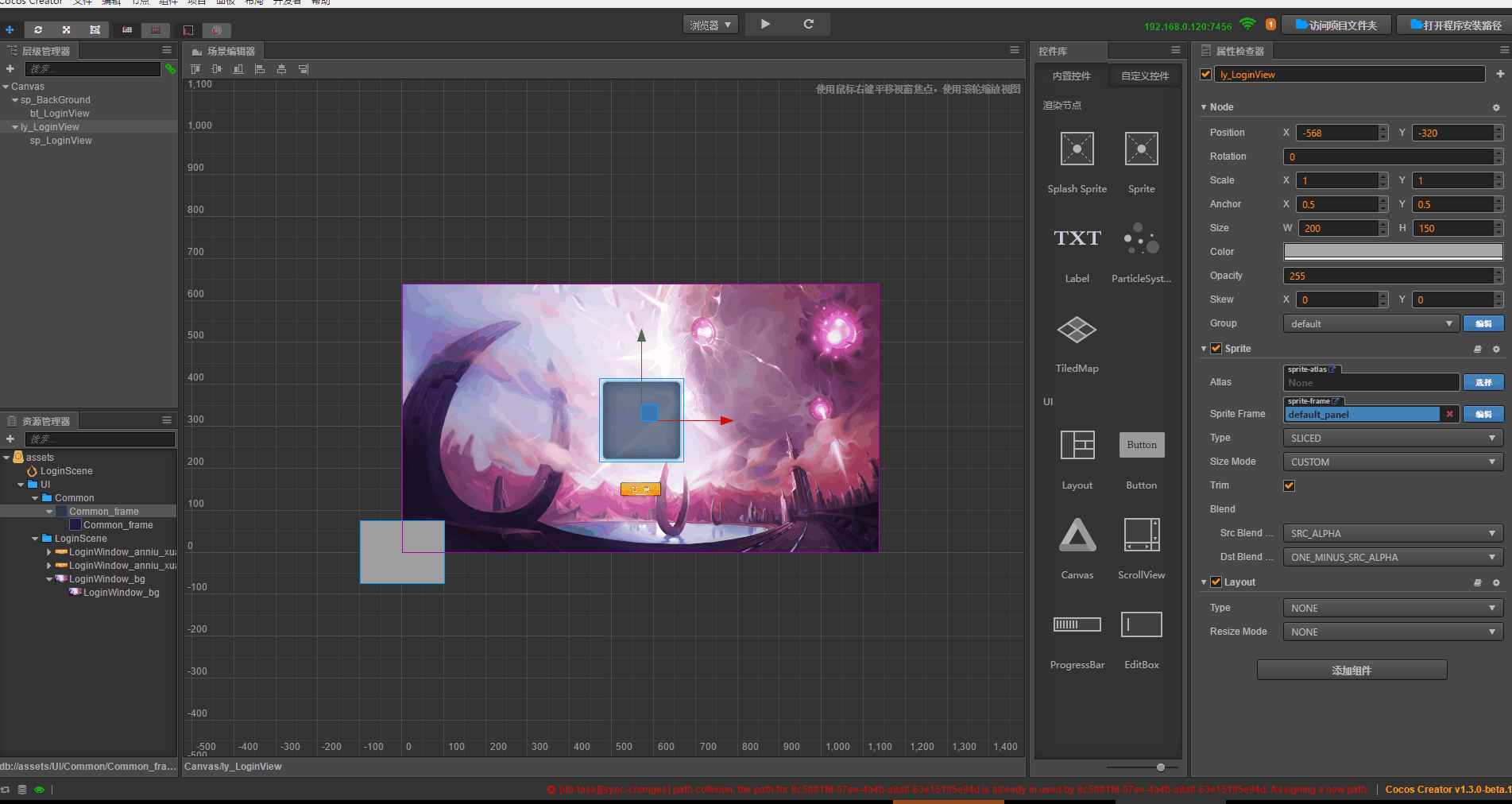This screenshot has width=1512, height=804.
Task: Collapse the Node section in inspector
Action: coord(1204,107)
